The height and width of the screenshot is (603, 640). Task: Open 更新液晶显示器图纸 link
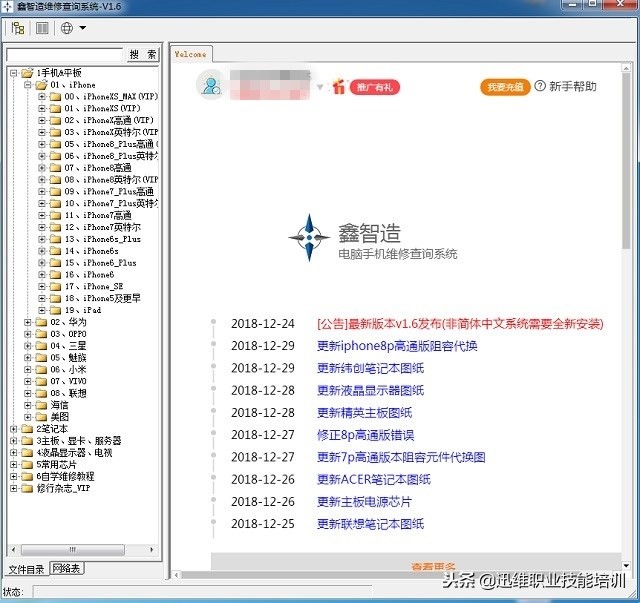[x=371, y=391]
